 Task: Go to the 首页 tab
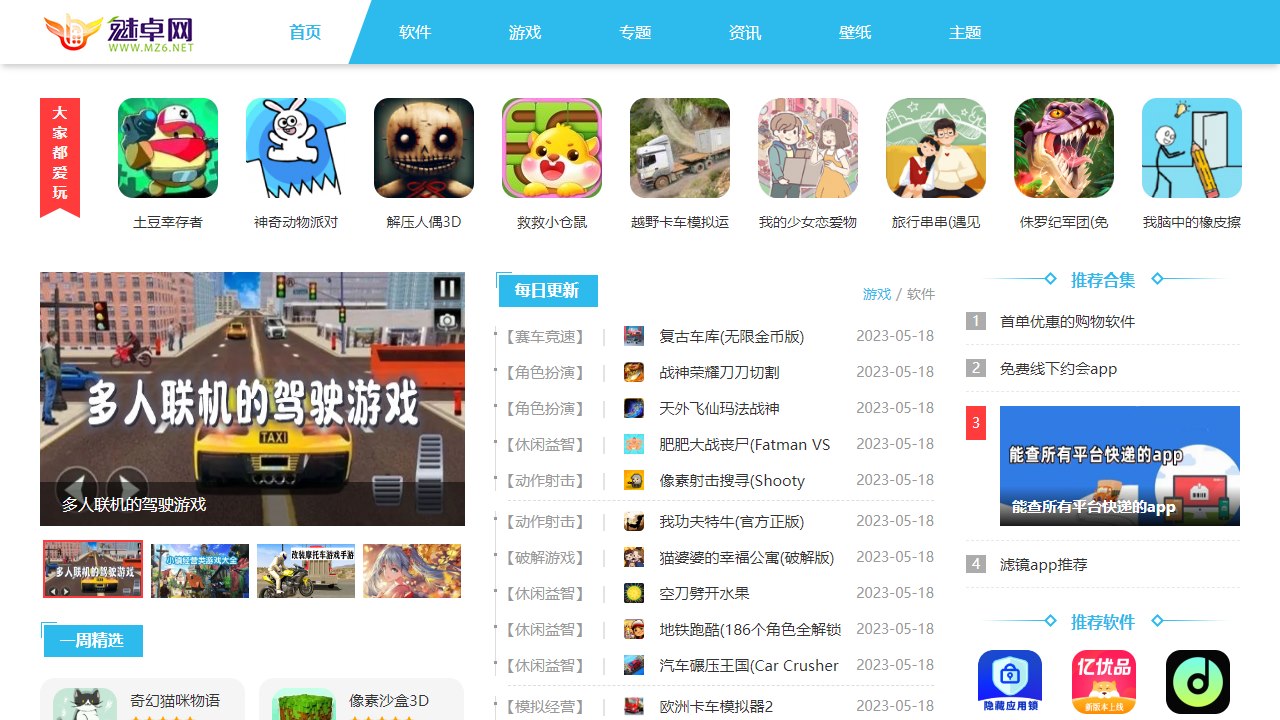click(305, 32)
